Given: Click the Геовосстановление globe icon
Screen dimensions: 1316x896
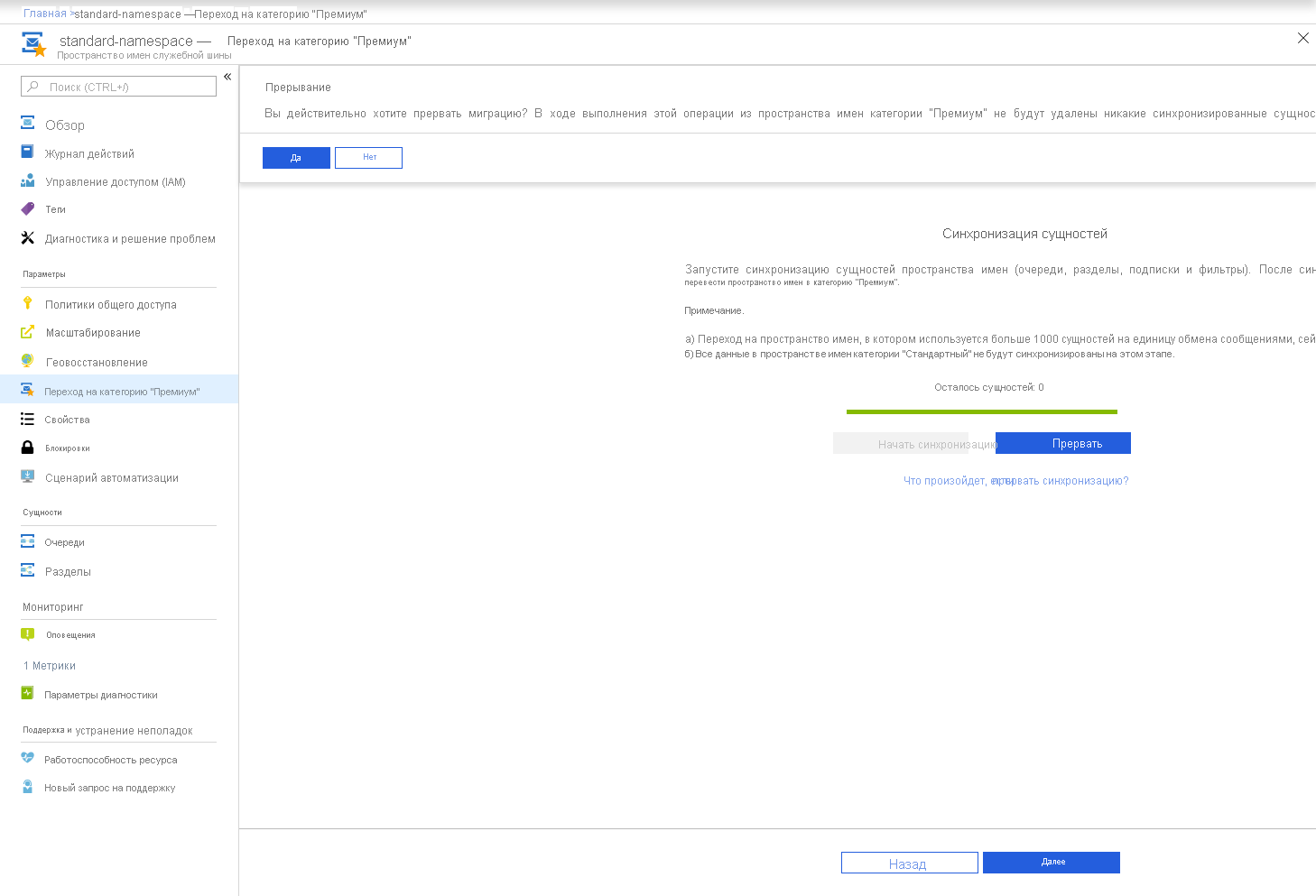Looking at the screenshot, I should [x=28, y=361].
